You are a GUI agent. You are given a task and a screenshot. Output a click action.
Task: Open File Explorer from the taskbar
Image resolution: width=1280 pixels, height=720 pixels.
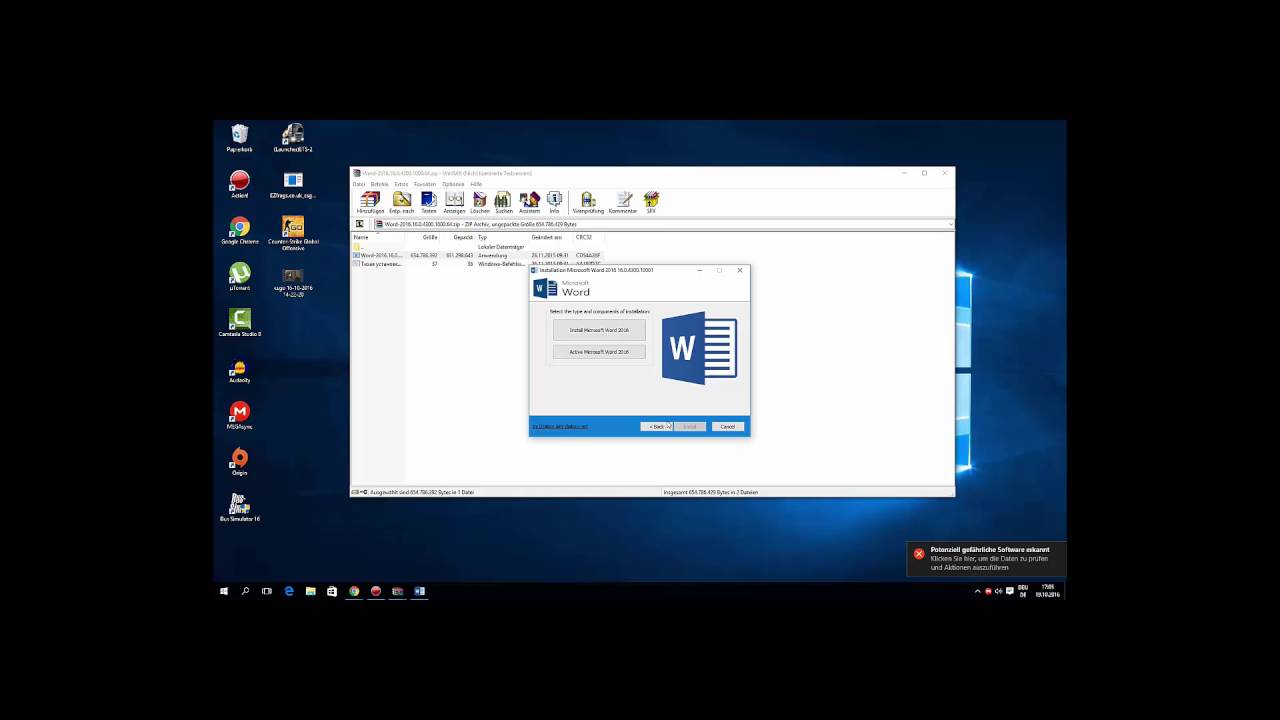point(310,591)
